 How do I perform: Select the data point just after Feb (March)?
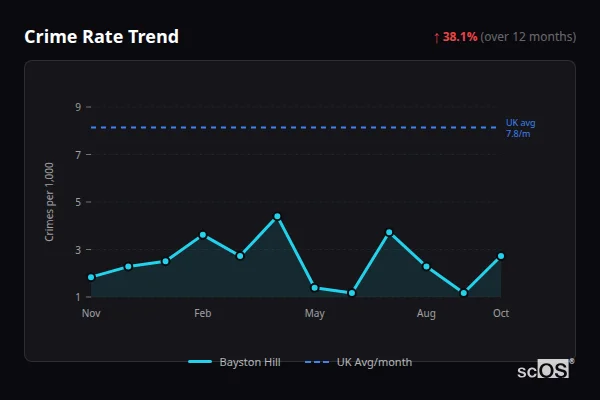[240, 256]
